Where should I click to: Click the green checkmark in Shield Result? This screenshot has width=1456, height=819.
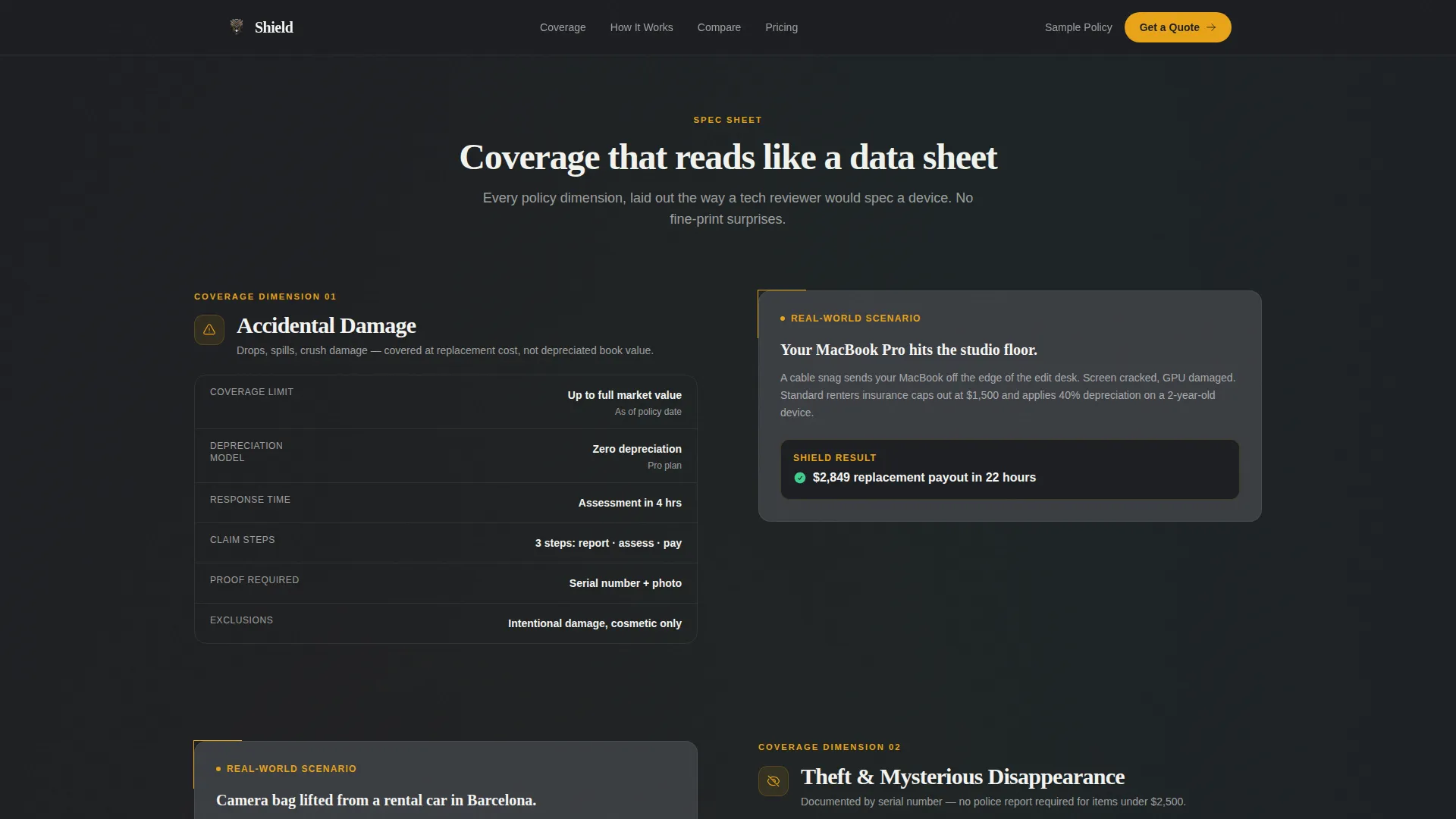coord(799,478)
